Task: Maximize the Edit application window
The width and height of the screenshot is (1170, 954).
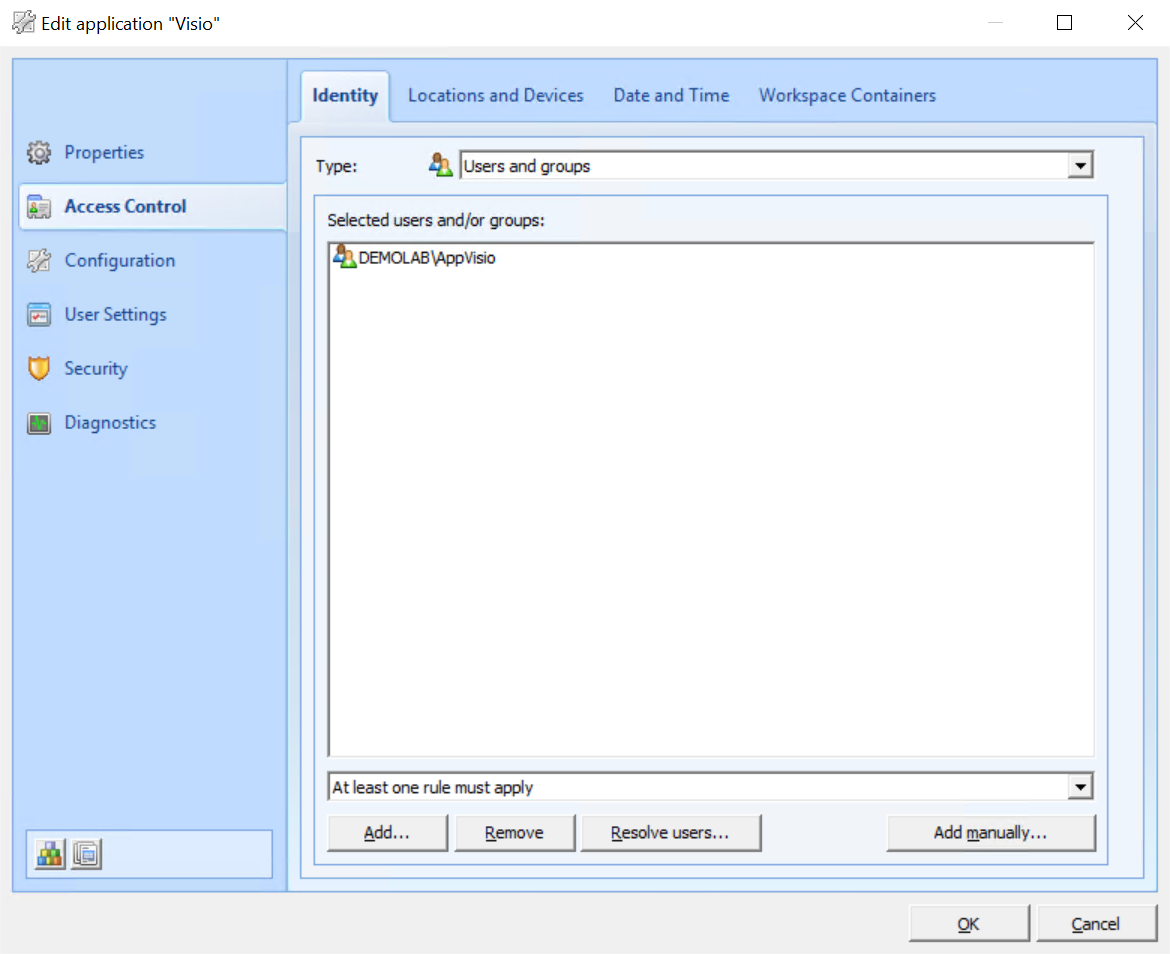Action: [x=1065, y=22]
